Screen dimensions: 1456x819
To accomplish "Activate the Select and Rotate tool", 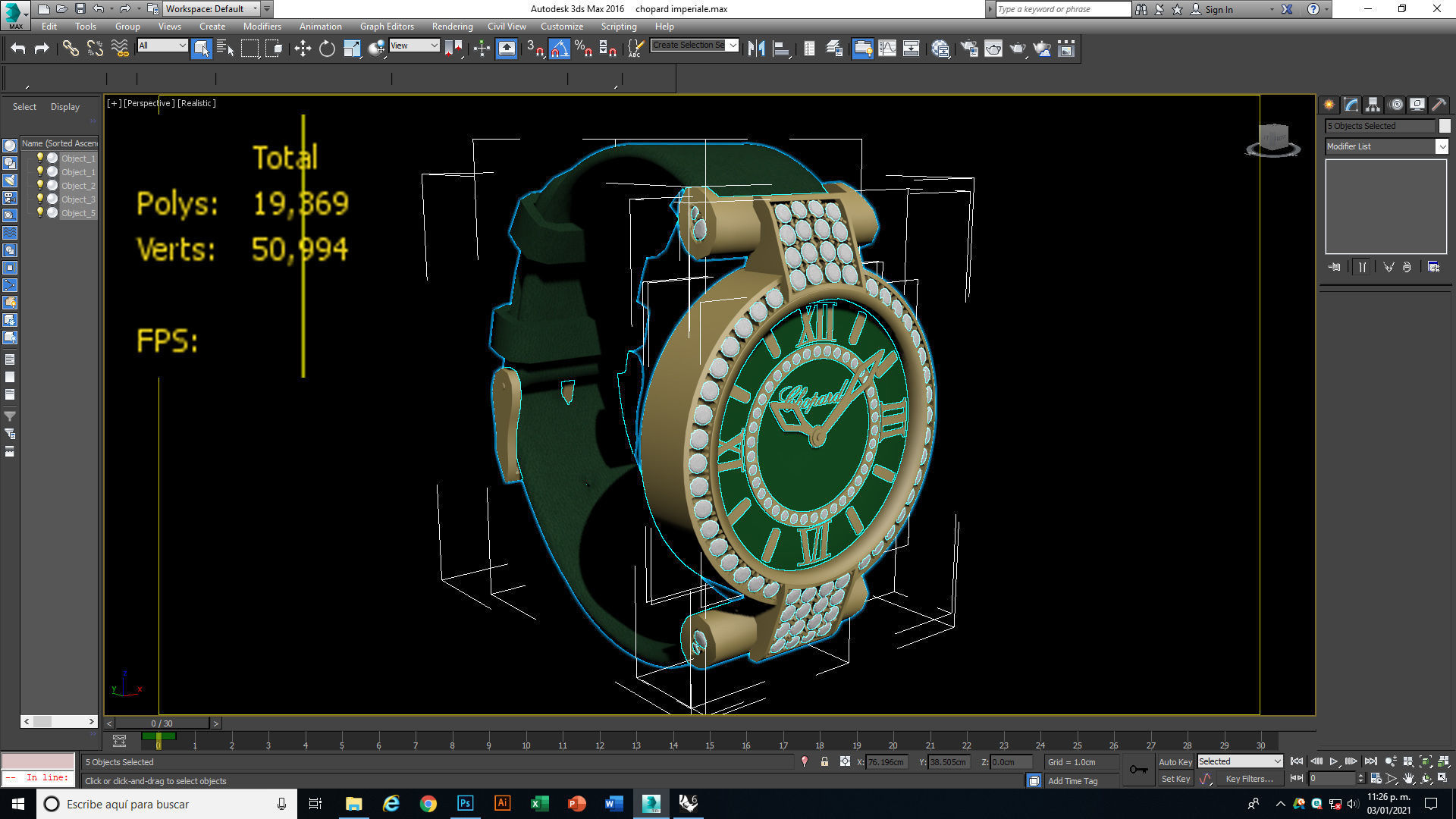I will [327, 49].
